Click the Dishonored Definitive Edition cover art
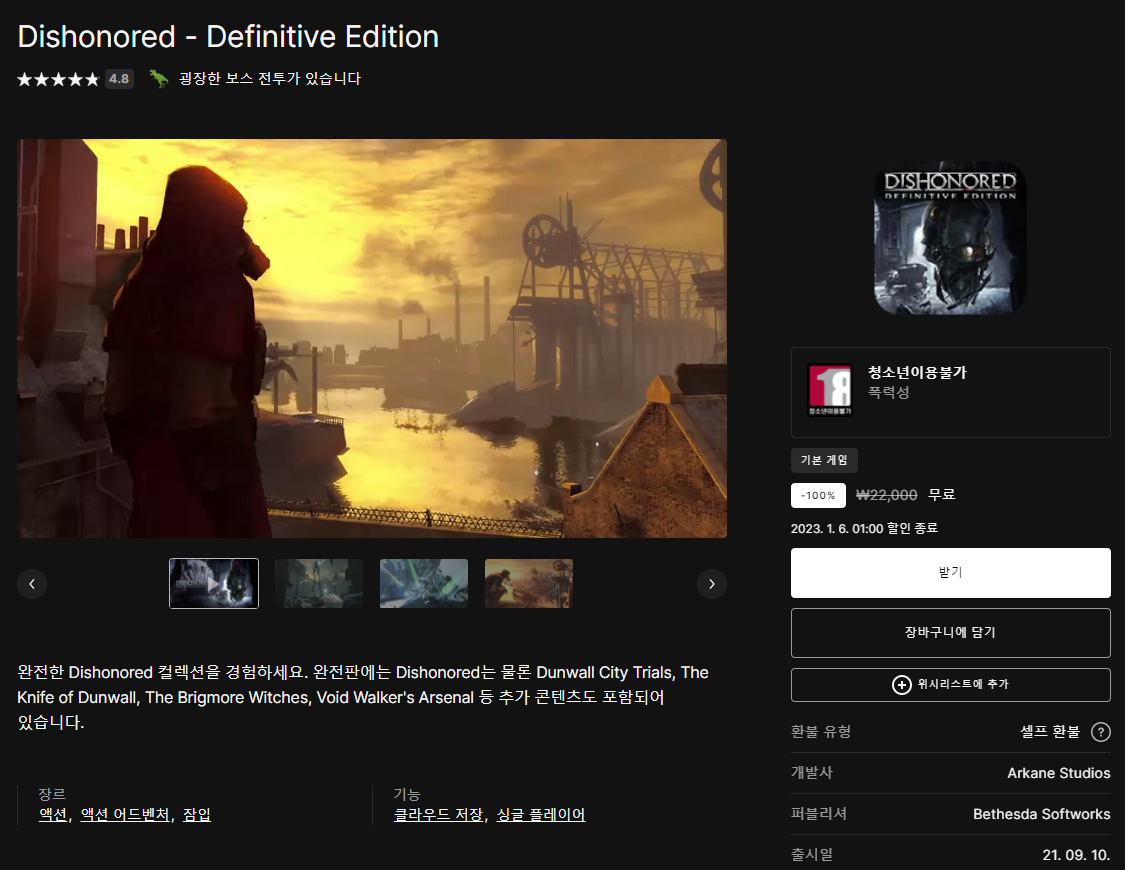This screenshot has height=870, width=1125. click(x=950, y=237)
